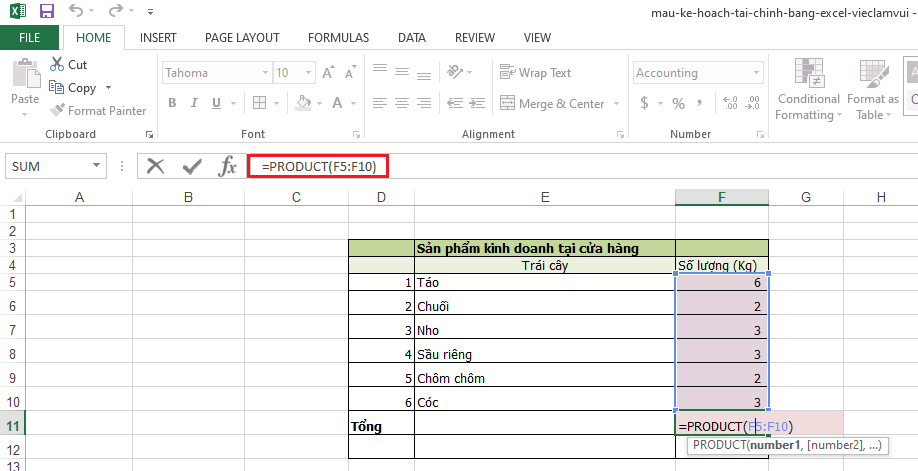This screenshot has height=471, width=918.
Task: Select Align Right icon
Action: (424, 103)
